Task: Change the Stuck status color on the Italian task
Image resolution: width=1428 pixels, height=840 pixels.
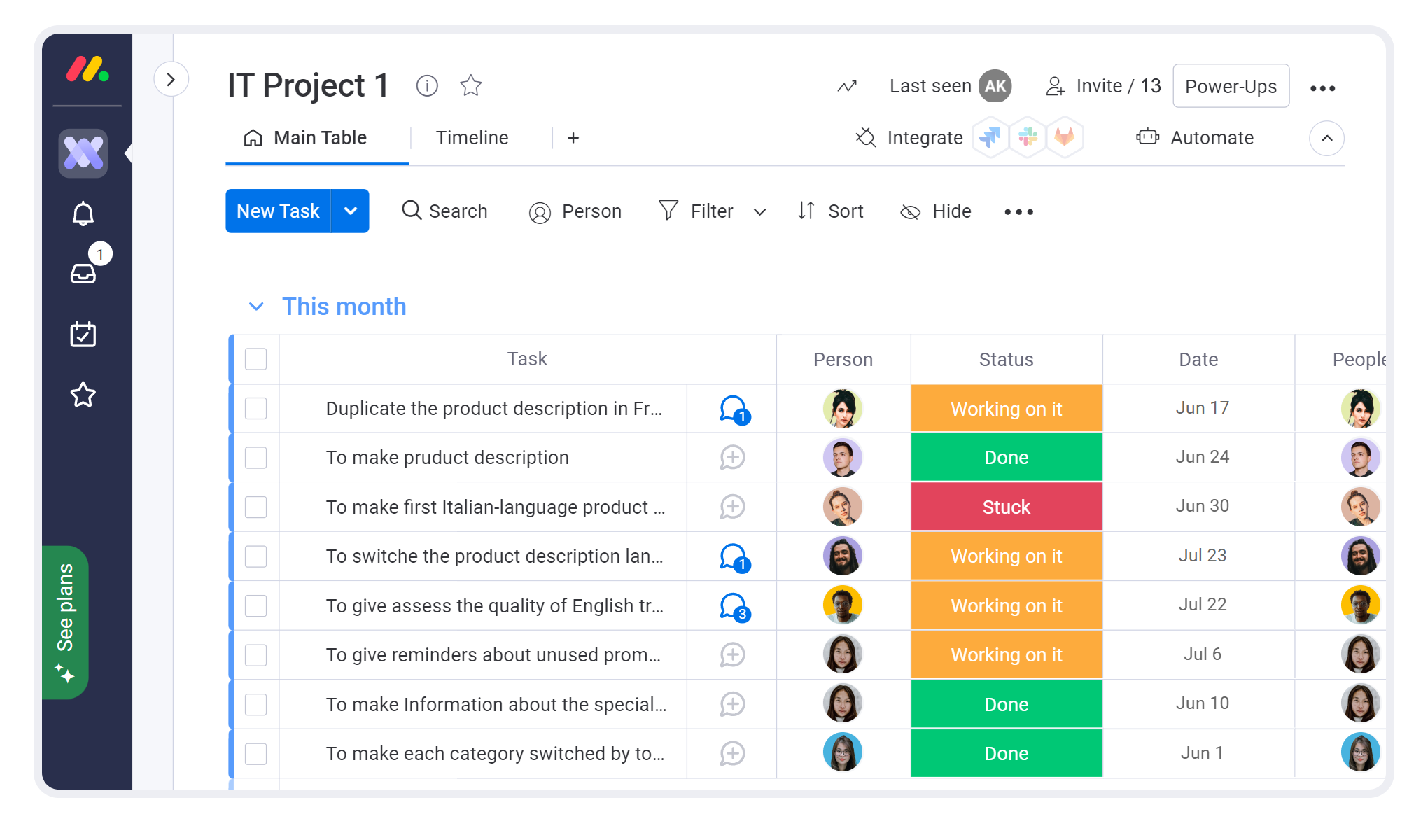Action: (x=1006, y=507)
